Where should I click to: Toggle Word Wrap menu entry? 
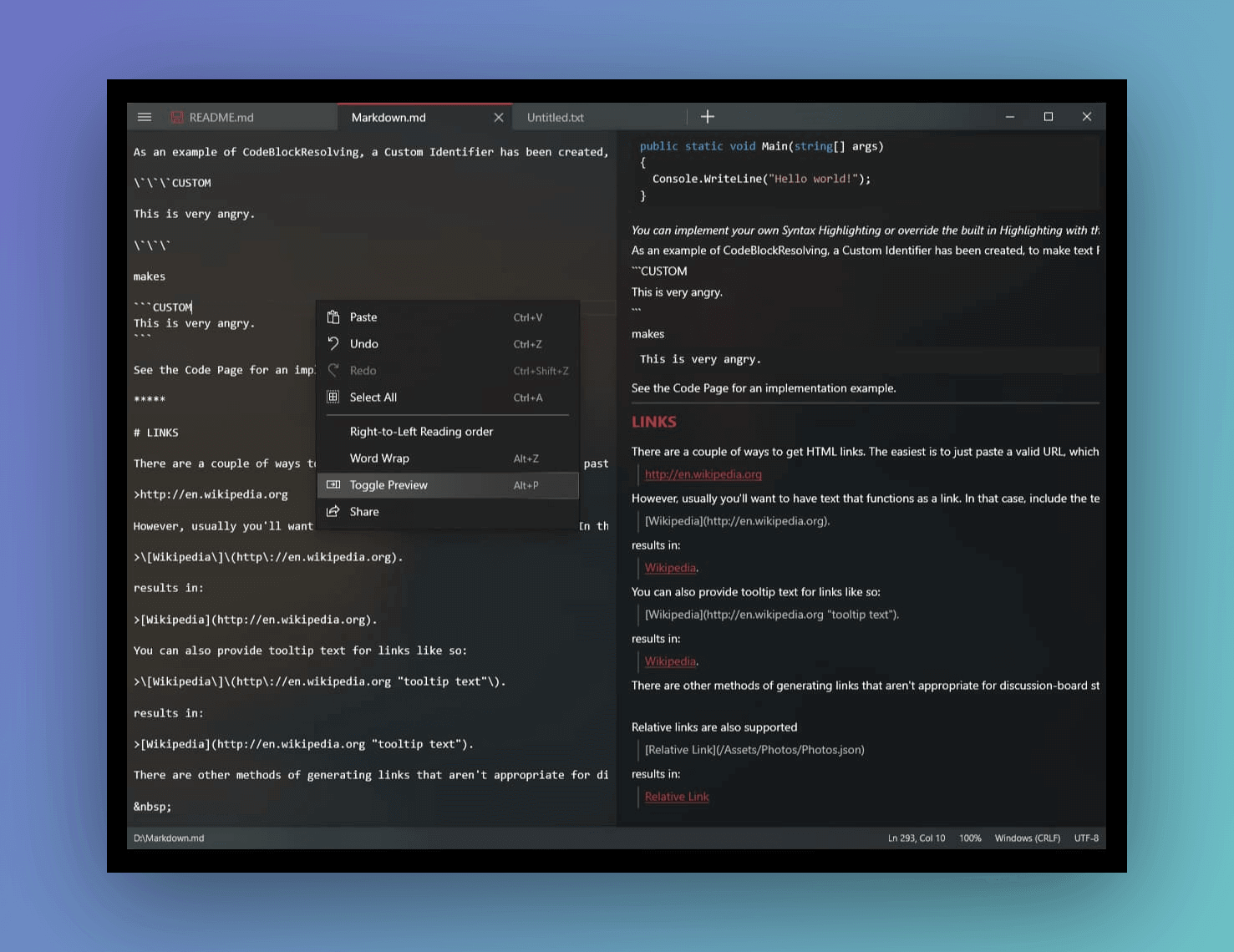click(x=448, y=458)
